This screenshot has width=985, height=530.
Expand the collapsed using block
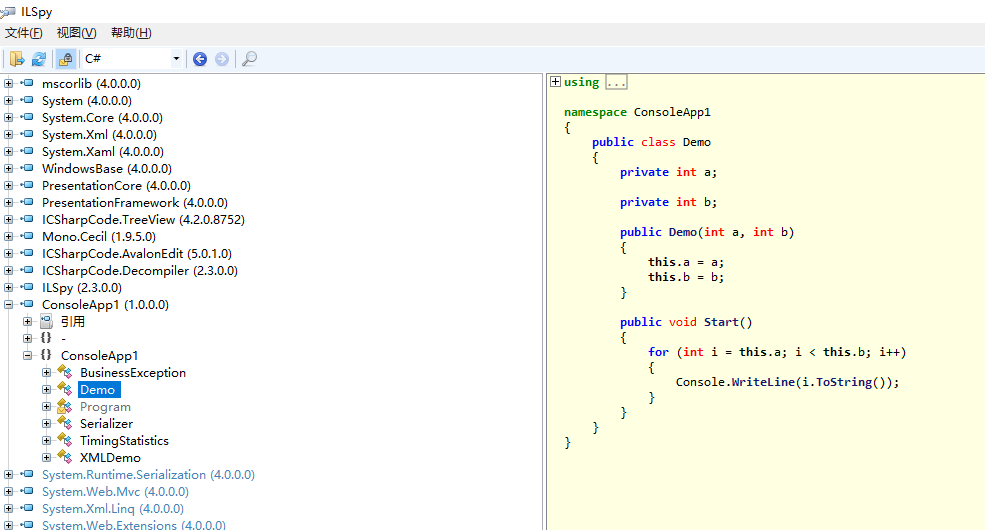555,82
